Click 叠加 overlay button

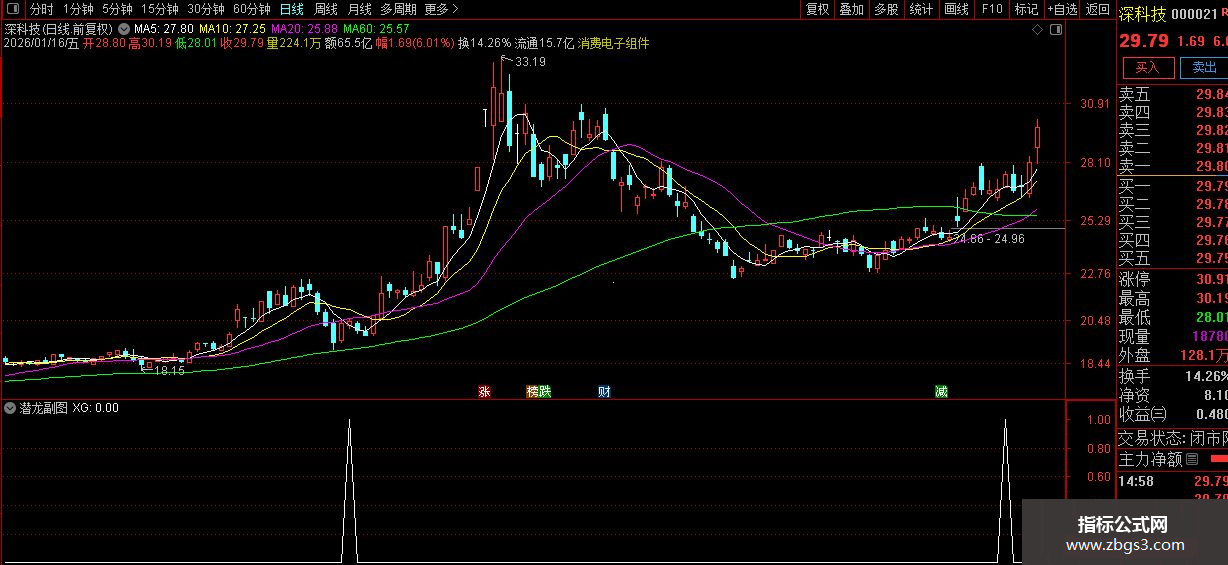click(x=852, y=9)
